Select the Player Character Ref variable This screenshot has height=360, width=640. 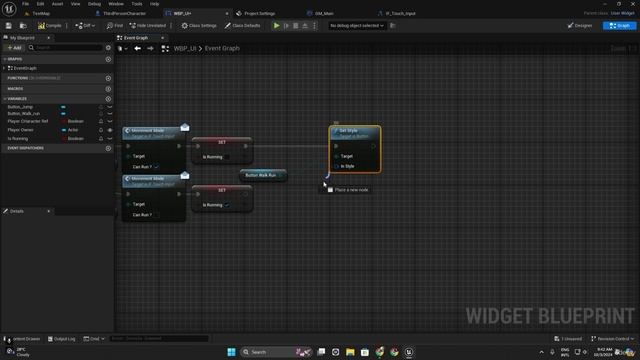pos(28,121)
